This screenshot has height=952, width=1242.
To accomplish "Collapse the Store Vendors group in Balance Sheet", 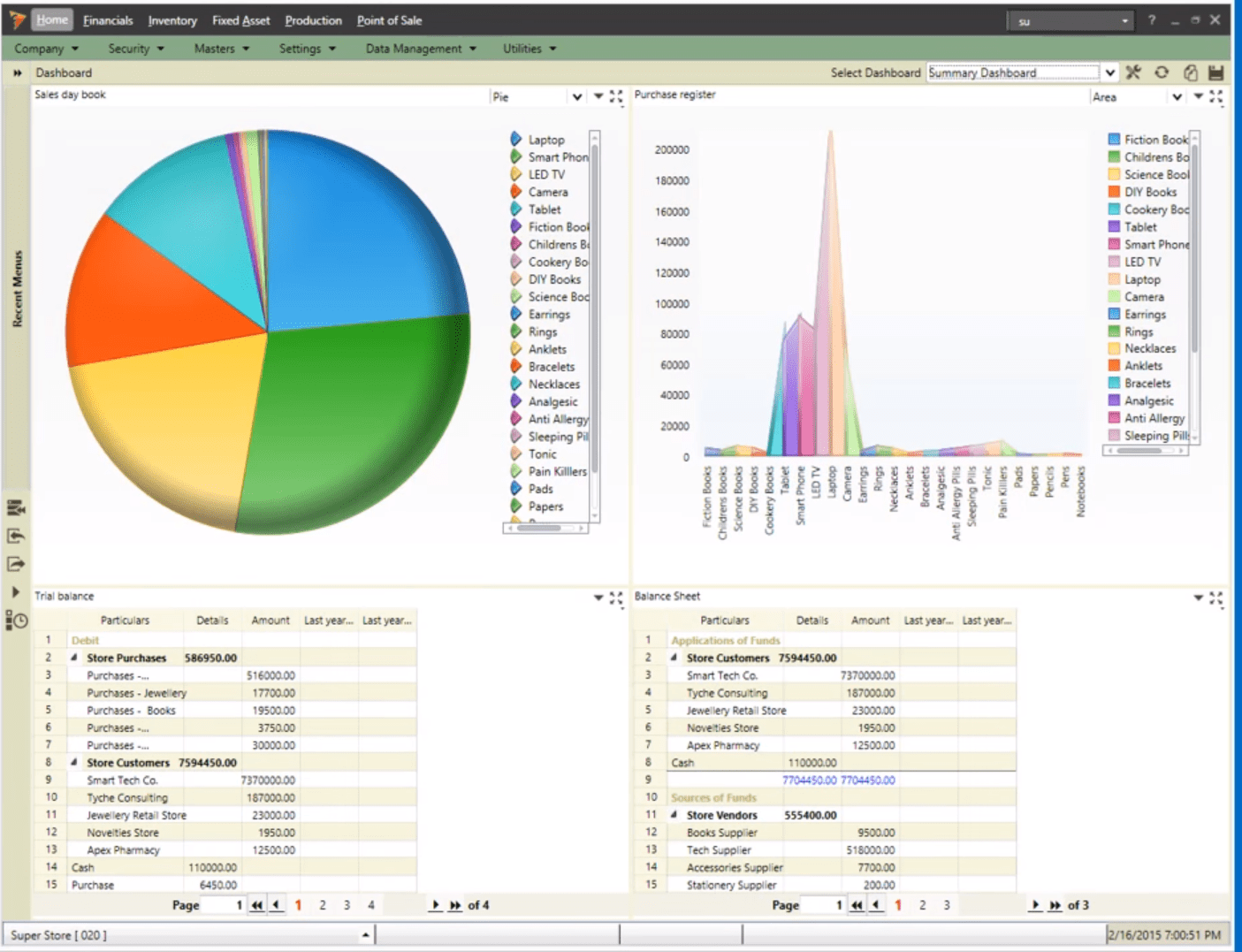I will coord(674,815).
